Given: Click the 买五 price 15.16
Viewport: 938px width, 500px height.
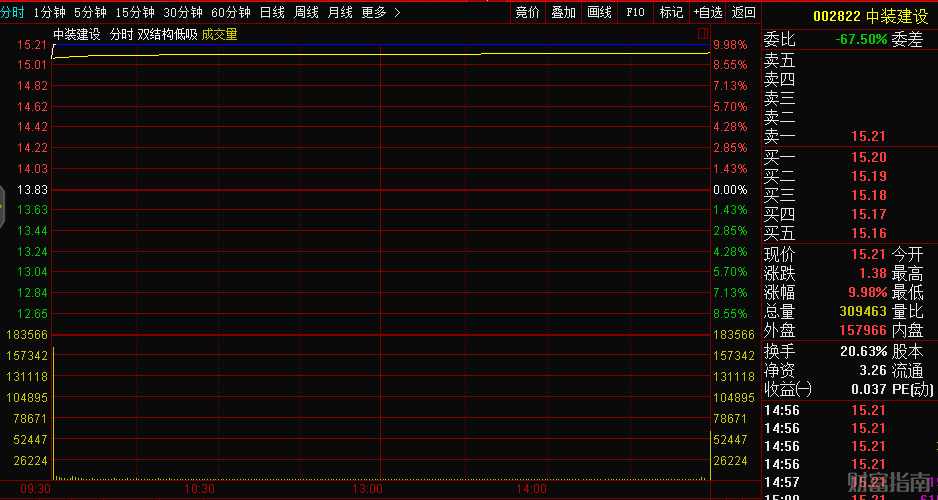Looking at the screenshot, I should coord(869,233).
